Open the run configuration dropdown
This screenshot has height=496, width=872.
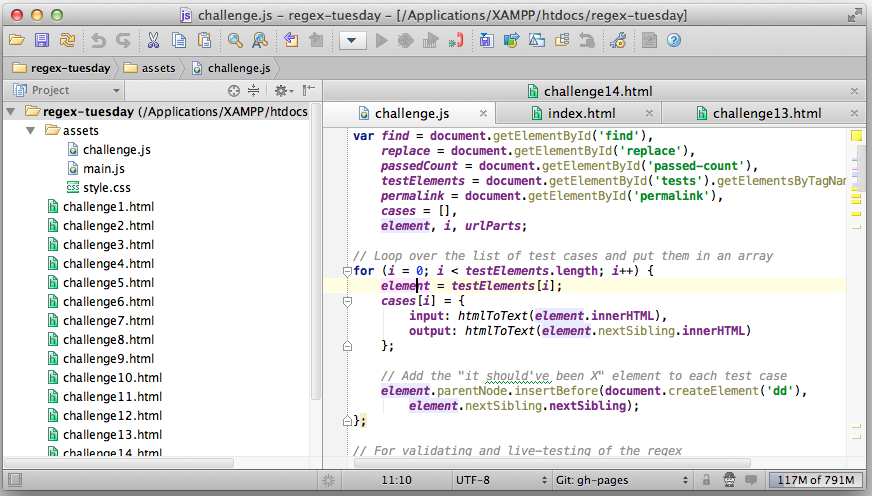pos(352,41)
